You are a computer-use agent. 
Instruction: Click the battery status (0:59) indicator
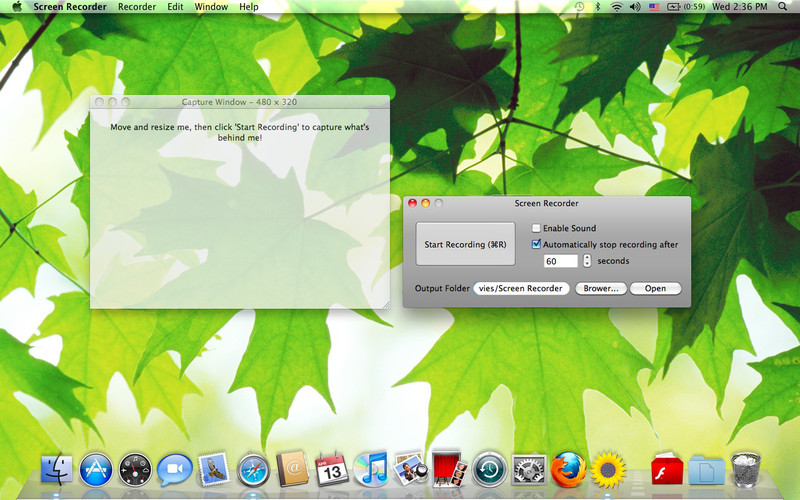[x=686, y=7]
